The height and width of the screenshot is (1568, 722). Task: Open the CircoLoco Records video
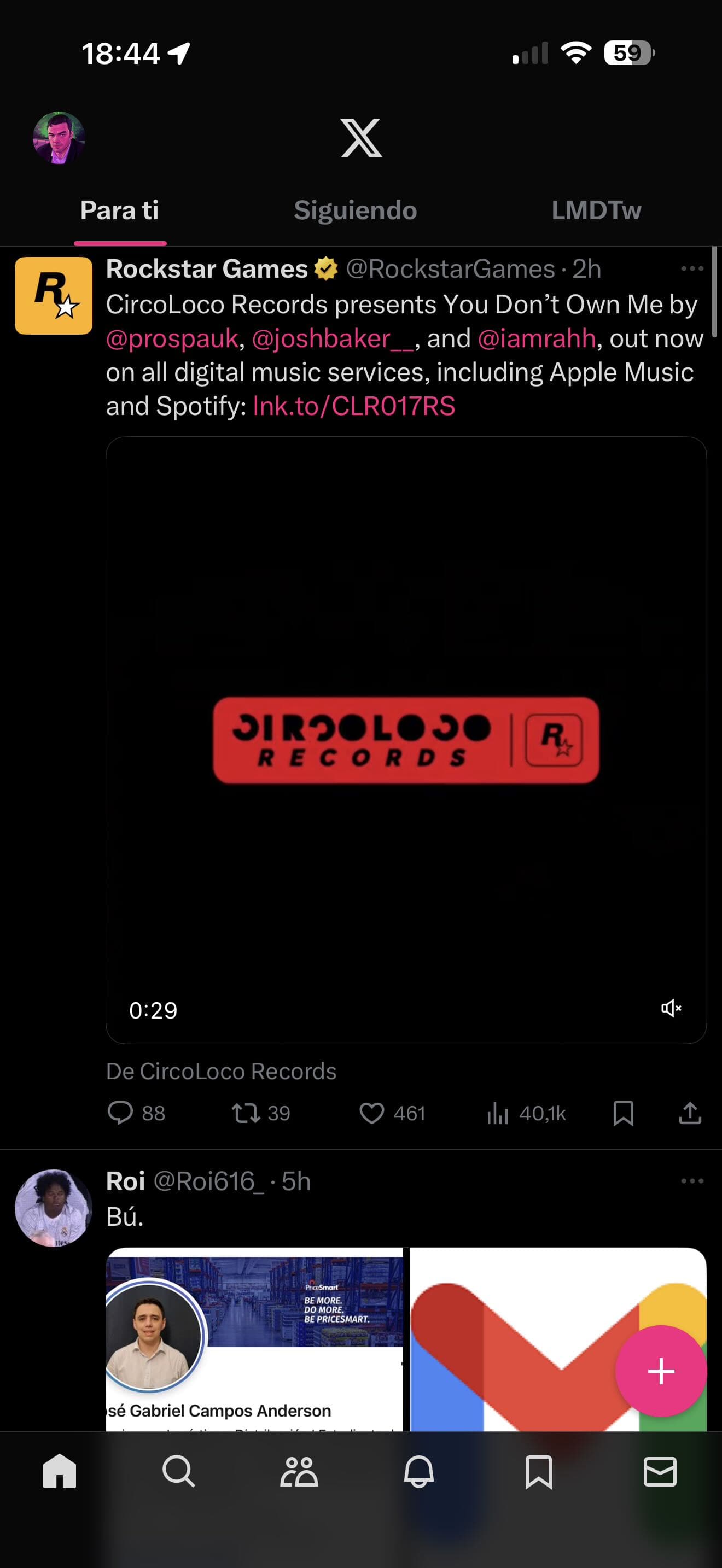pos(406,740)
